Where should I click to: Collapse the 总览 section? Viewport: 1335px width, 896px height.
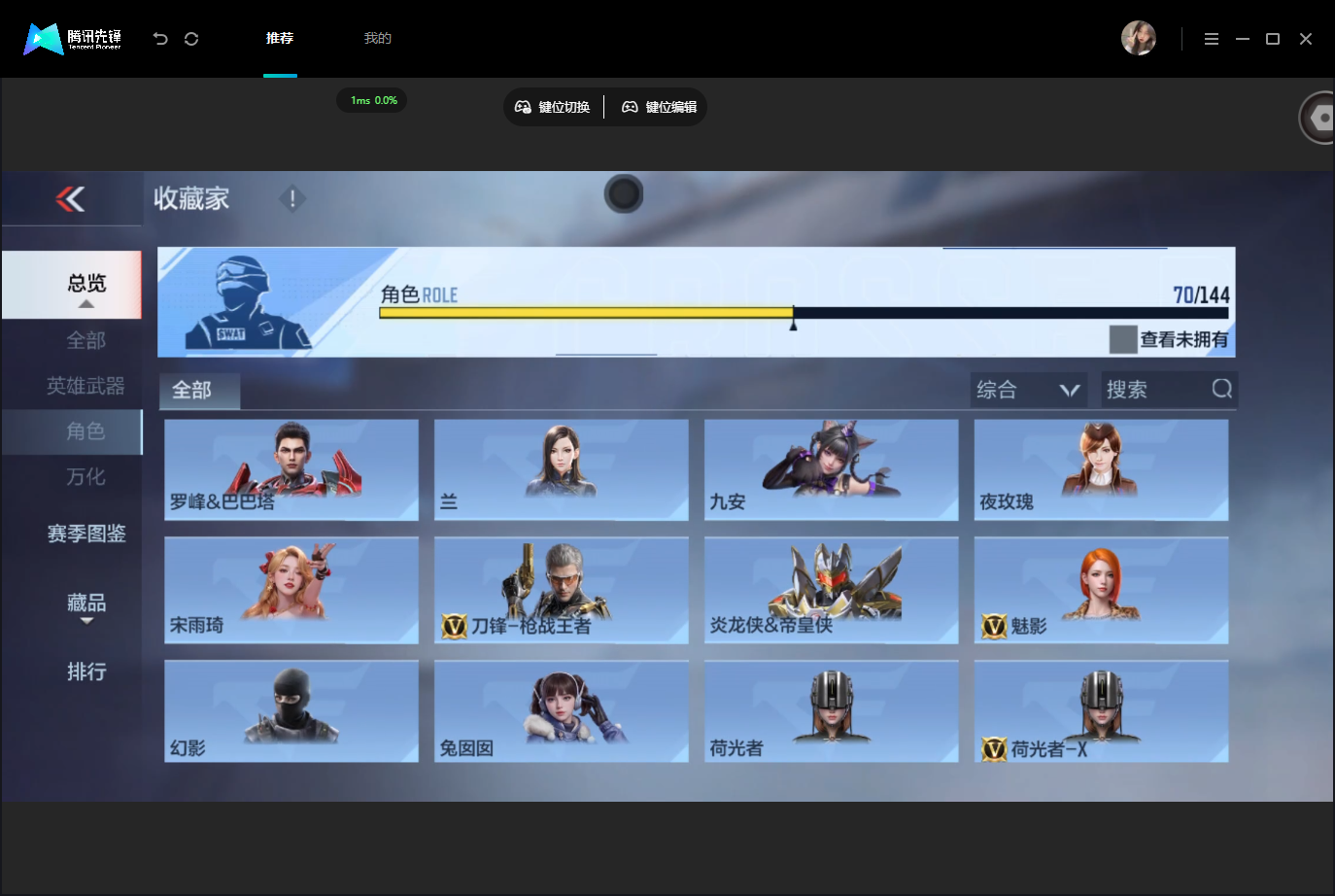pyautogui.click(x=72, y=285)
